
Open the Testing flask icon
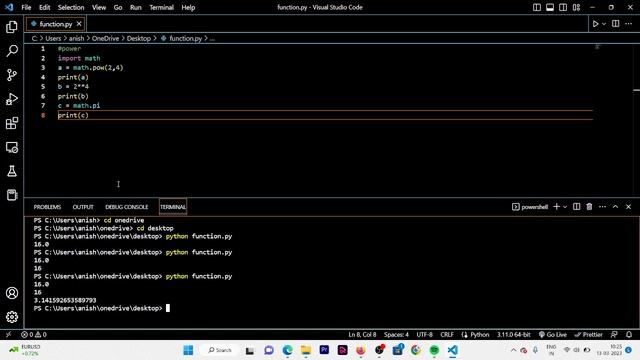click(12, 171)
